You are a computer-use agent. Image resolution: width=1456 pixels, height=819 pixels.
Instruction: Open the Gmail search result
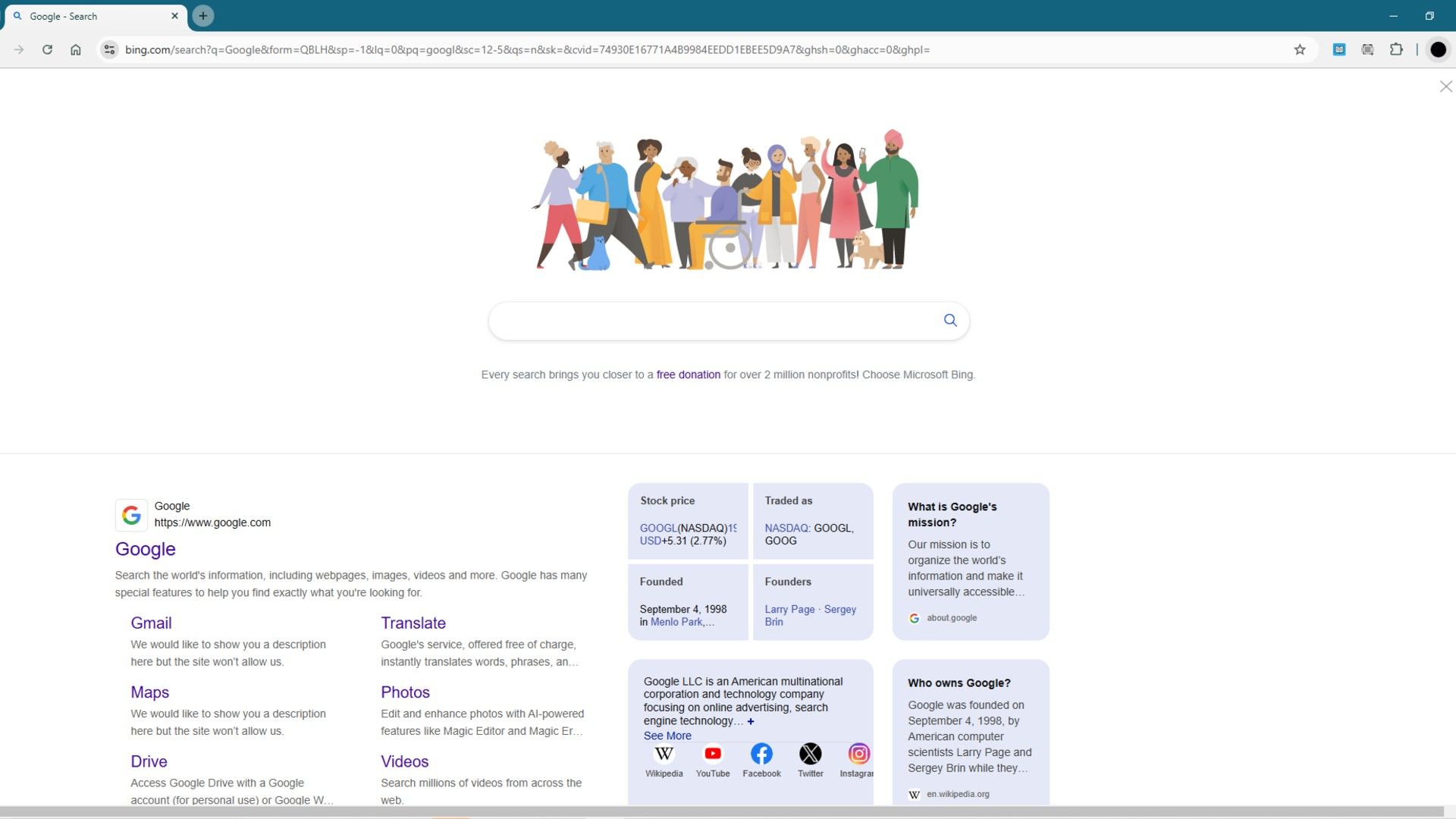click(x=151, y=622)
